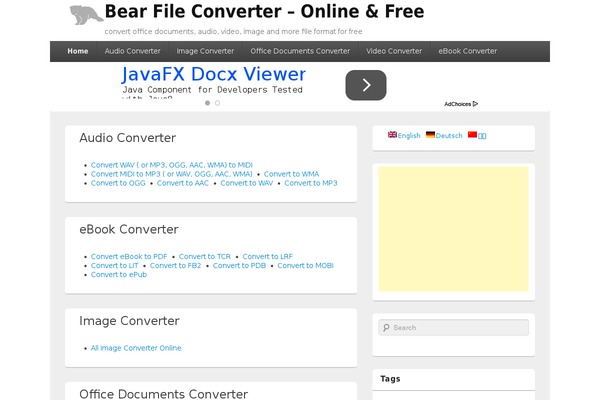Click the Chinese flag icon

click(473, 135)
